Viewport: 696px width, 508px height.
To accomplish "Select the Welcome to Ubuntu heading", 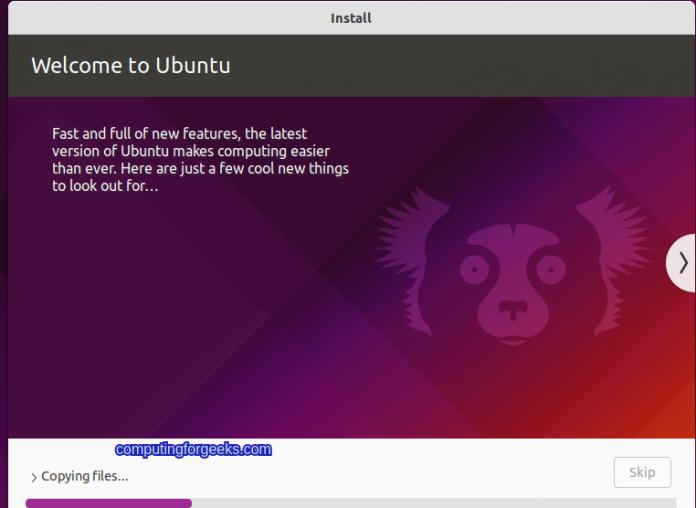I will [130, 66].
